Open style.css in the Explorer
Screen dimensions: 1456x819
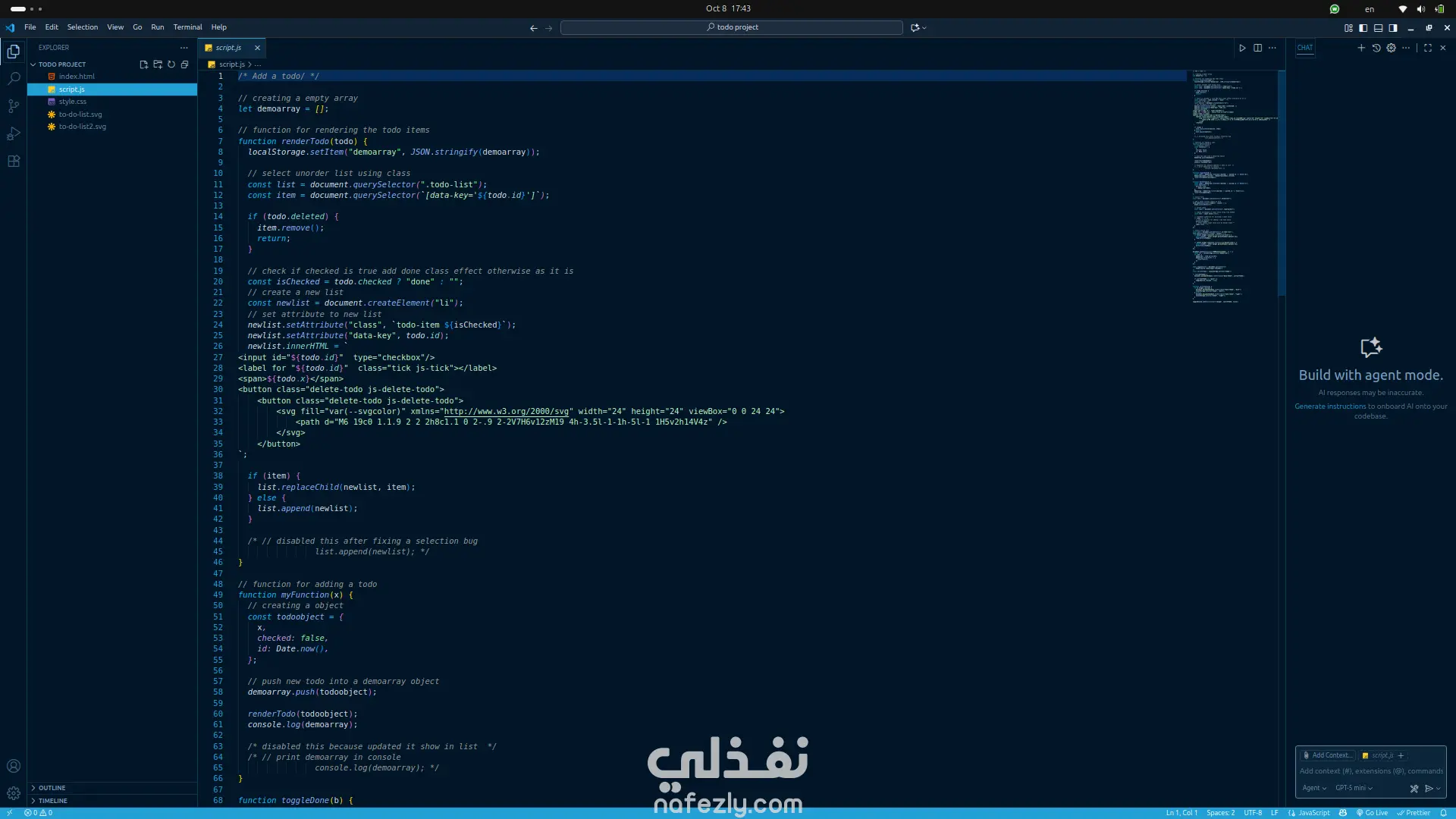(73, 102)
